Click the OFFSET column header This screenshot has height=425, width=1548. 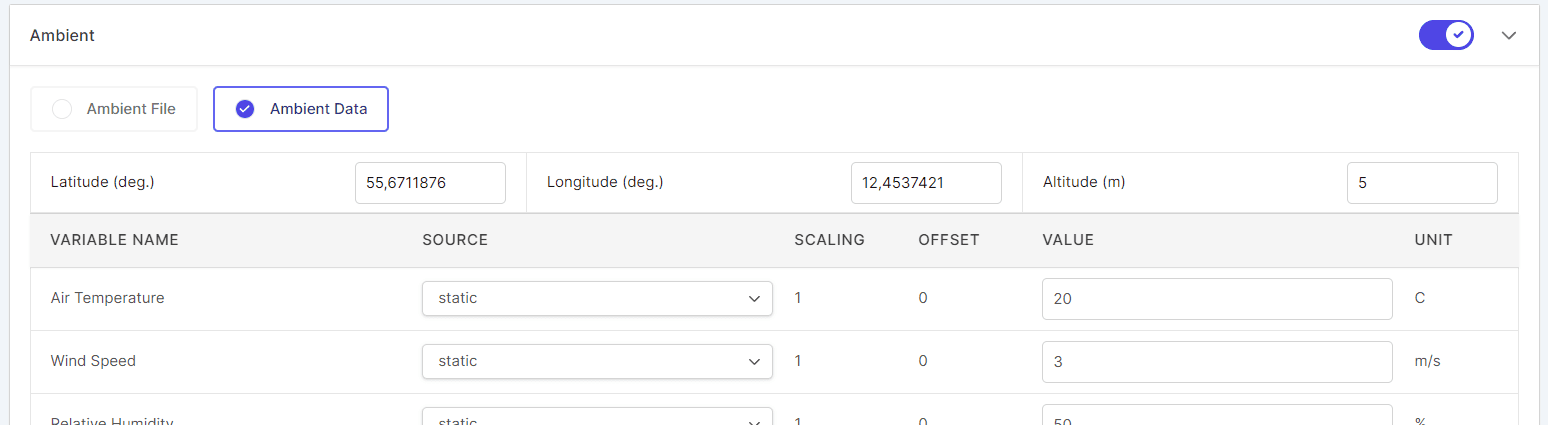pos(949,240)
